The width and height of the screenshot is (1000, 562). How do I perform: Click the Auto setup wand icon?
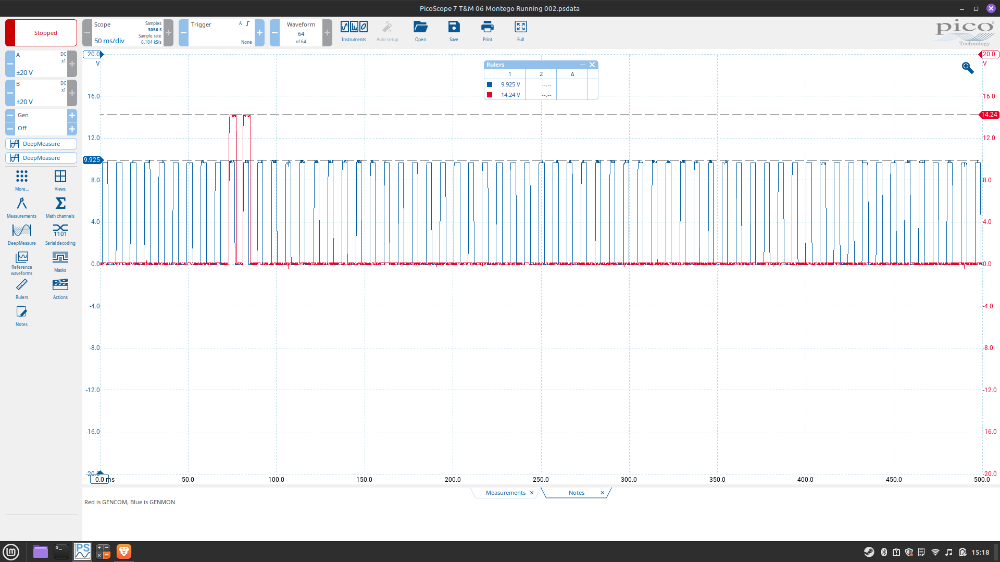point(387,31)
